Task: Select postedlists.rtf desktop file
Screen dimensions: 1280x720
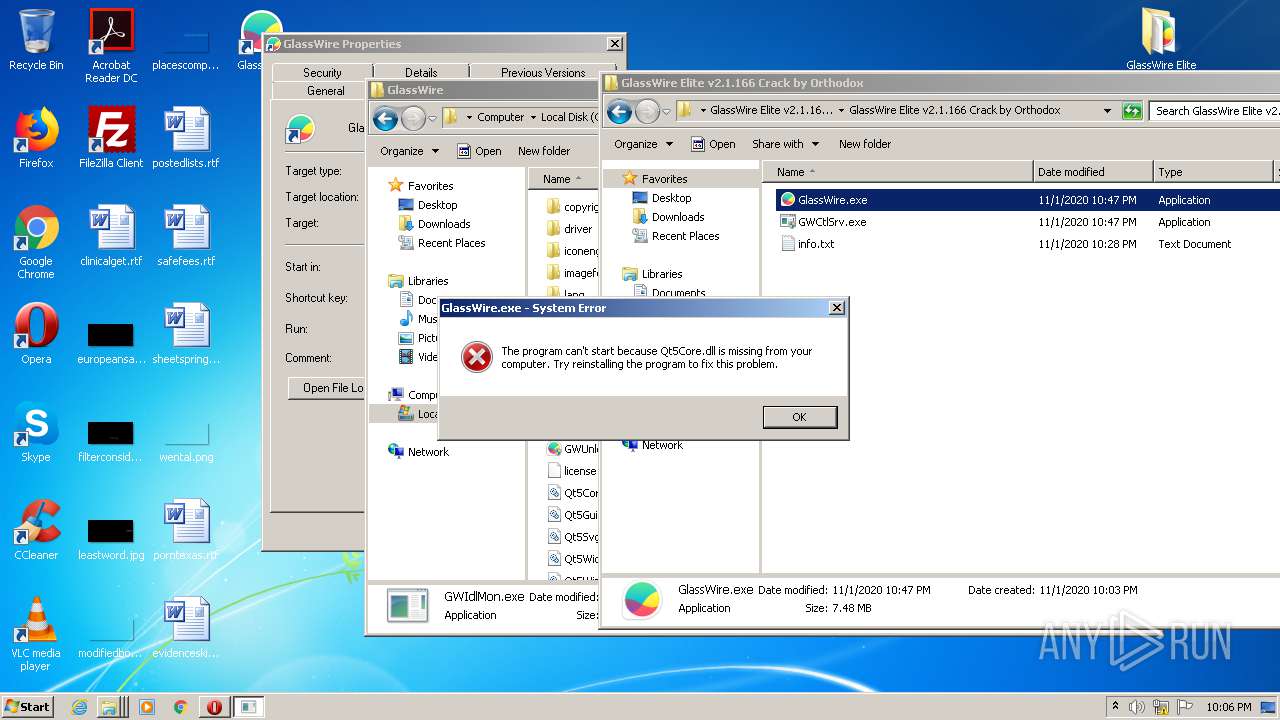Action: 186,138
